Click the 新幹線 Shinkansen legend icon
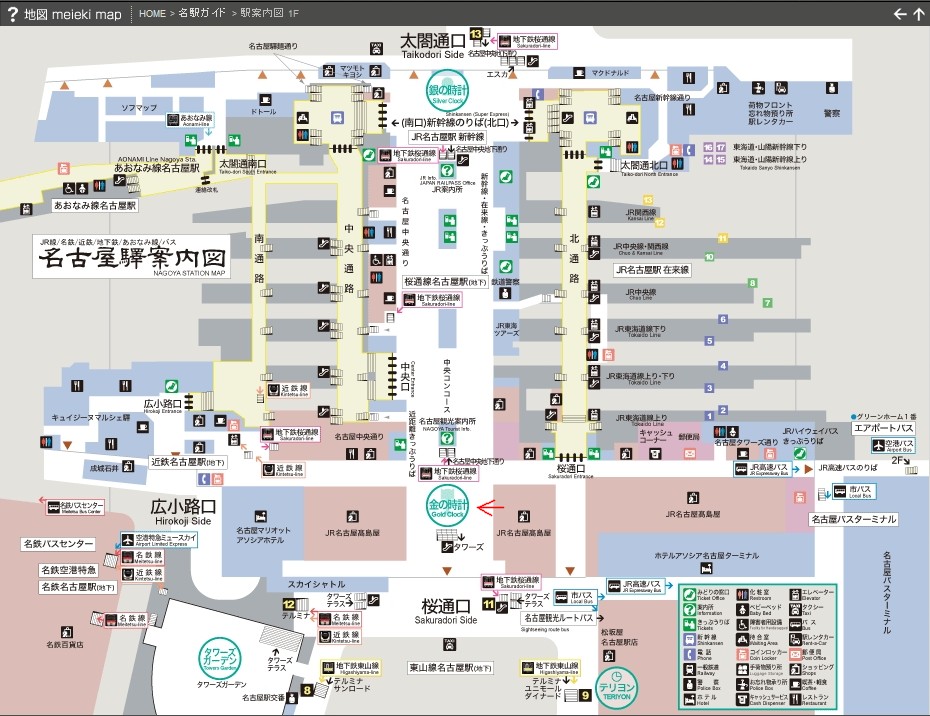The image size is (930, 716). tap(689, 639)
